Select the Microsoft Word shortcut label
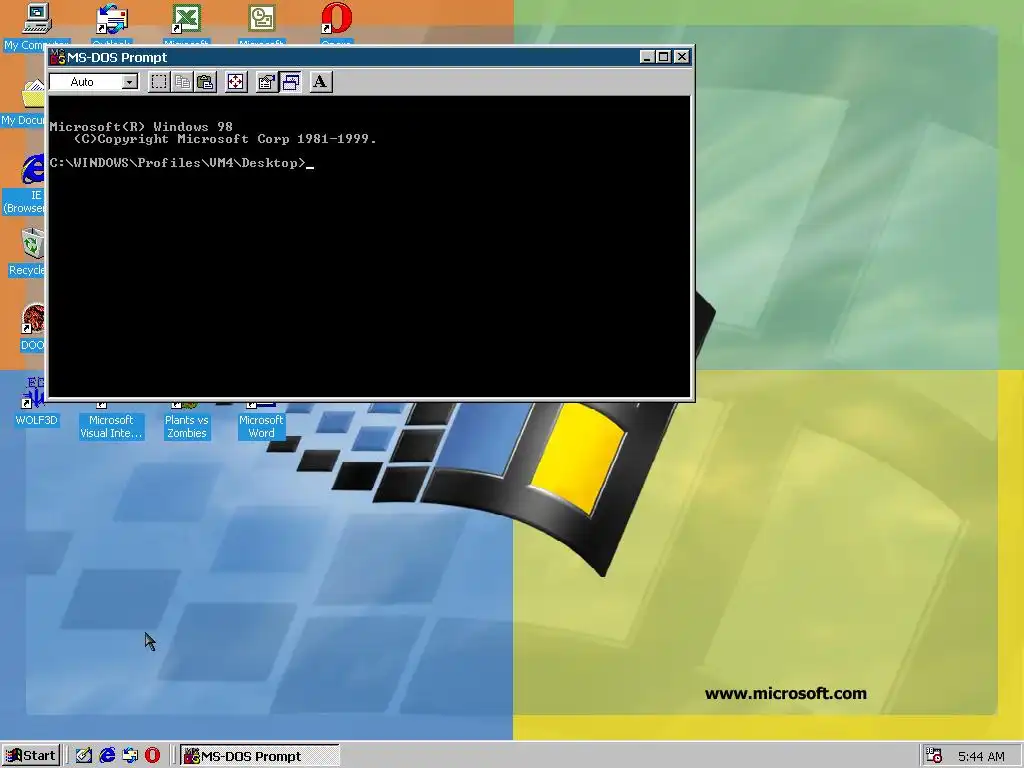 [261, 426]
